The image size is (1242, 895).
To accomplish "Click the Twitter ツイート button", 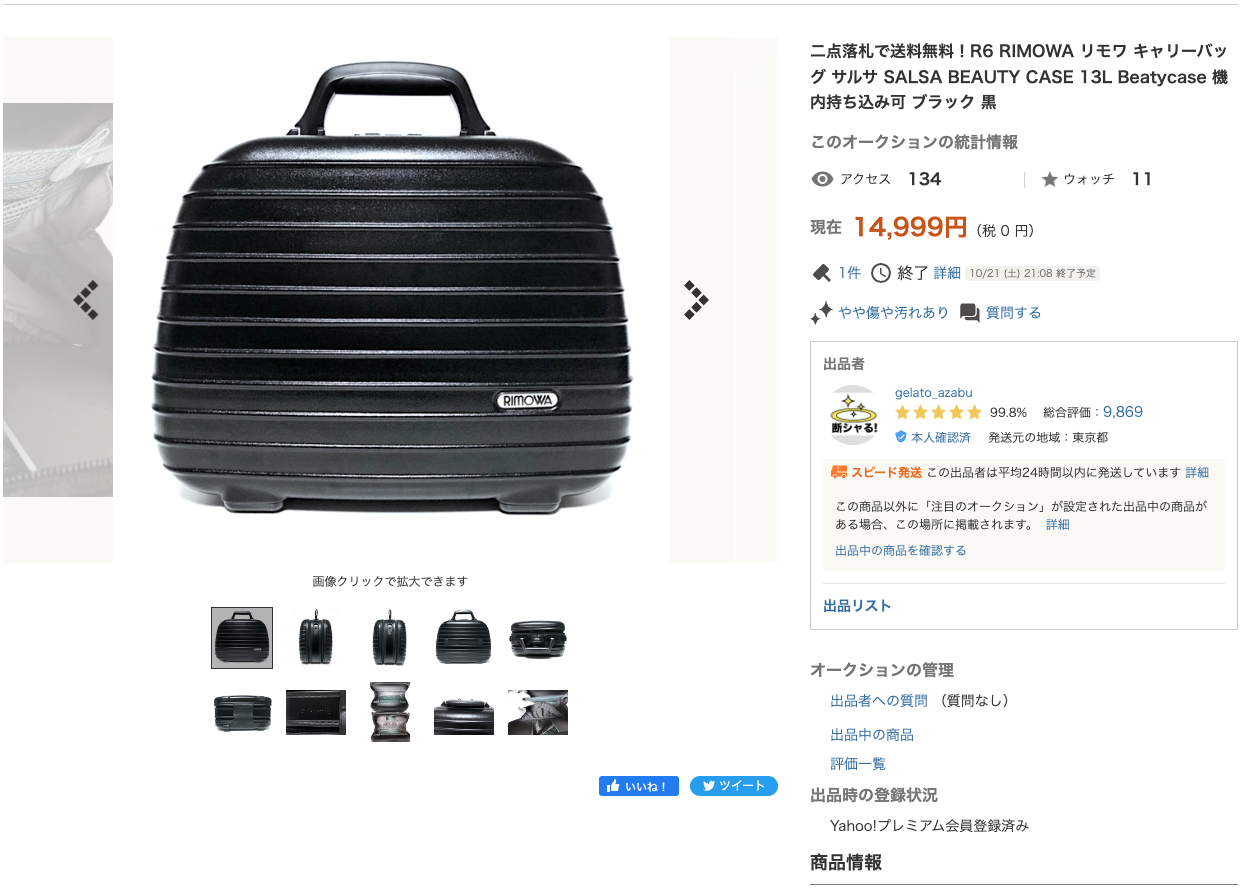I will tap(733, 786).
